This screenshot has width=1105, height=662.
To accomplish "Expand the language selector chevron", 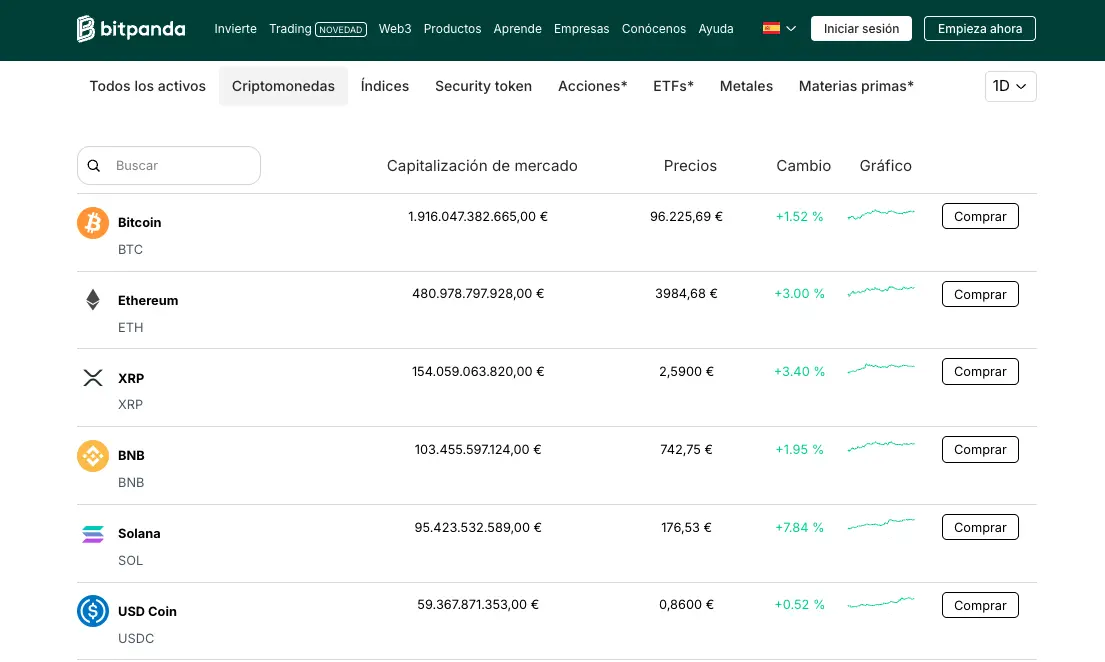I will pyautogui.click(x=791, y=29).
